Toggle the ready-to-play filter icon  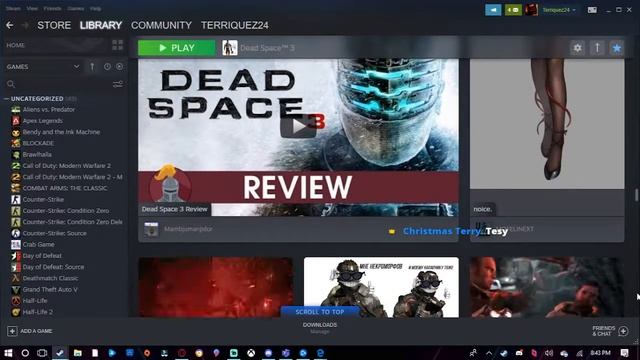click(119, 67)
